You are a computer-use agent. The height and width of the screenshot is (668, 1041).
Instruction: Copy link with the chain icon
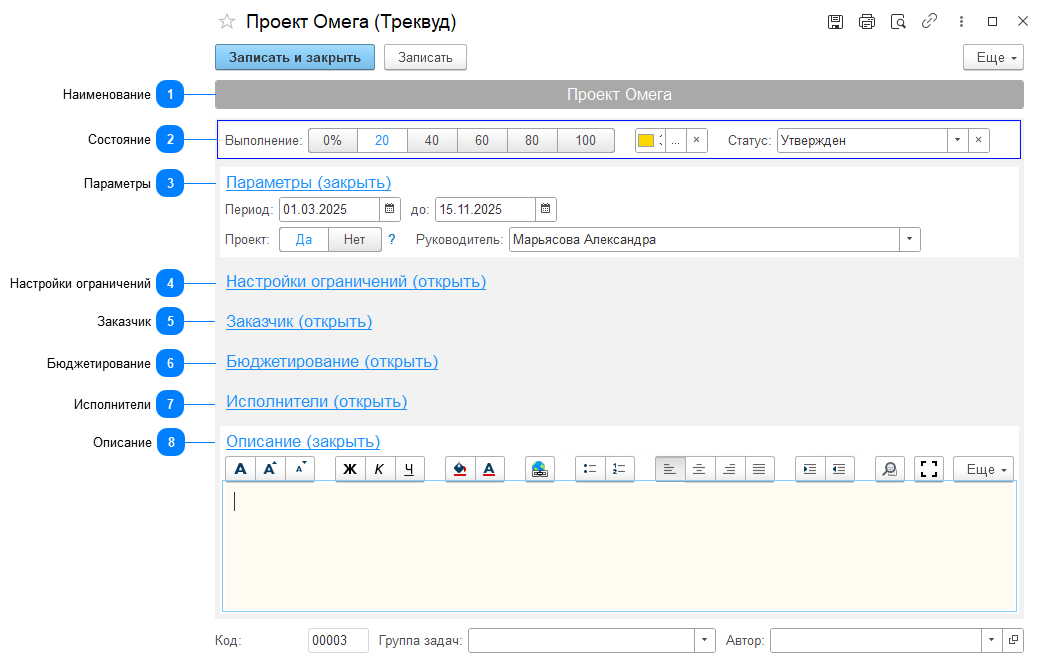929,21
